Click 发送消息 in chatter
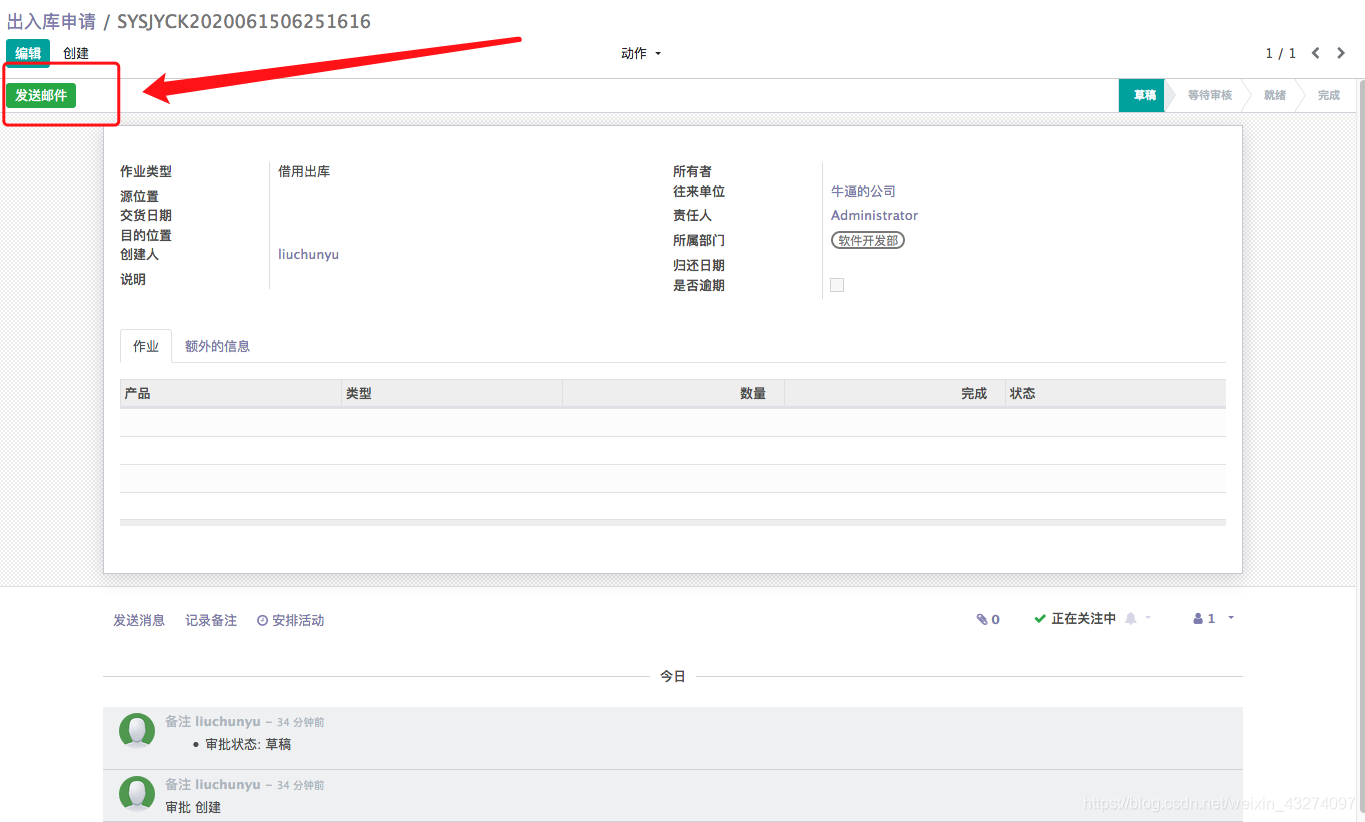Screen dimensions: 1365x822 pyautogui.click(x=139, y=620)
